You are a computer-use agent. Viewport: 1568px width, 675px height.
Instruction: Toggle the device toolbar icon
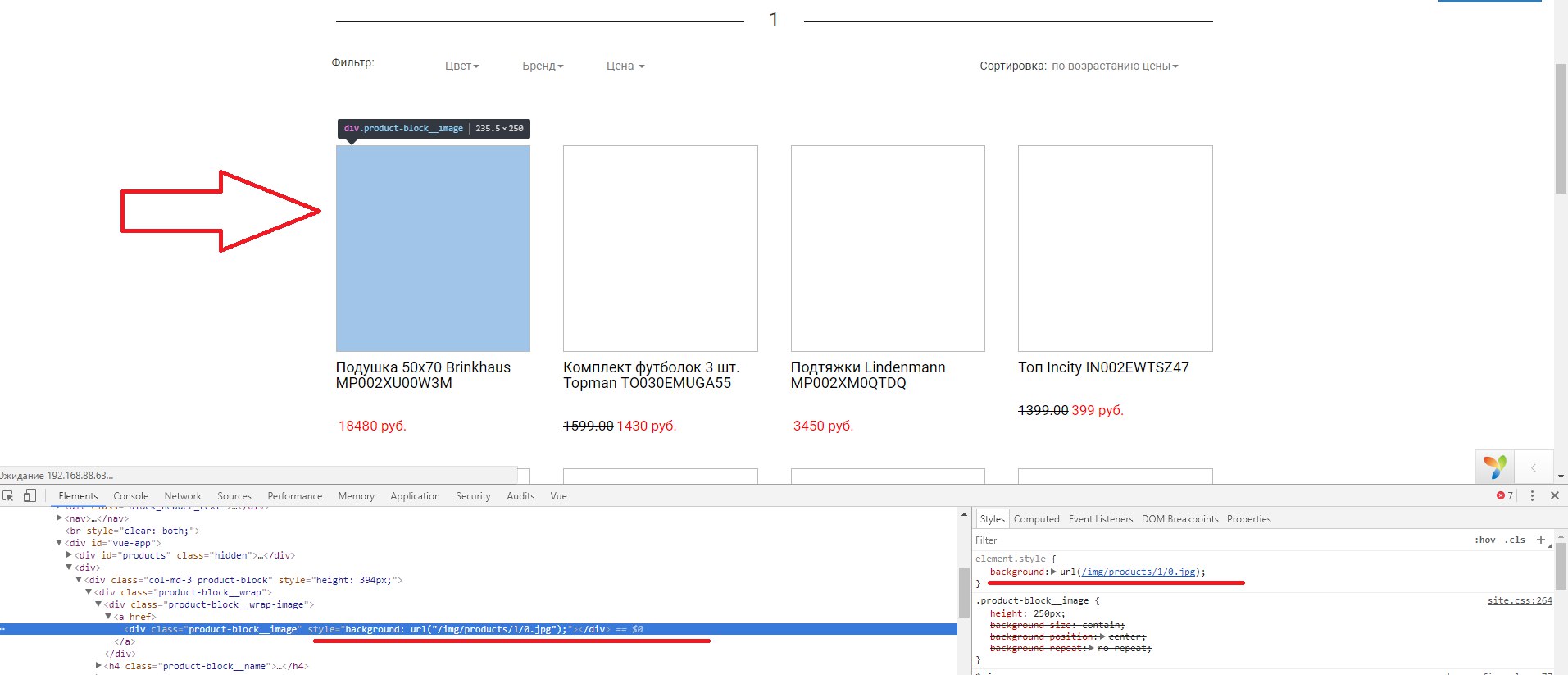click(x=30, y=495)
